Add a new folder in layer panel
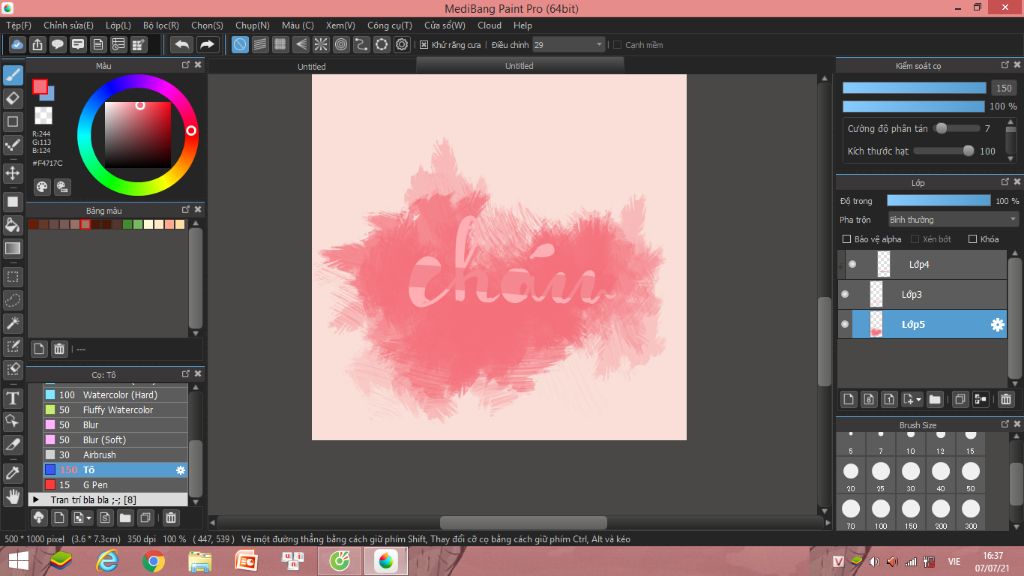Viewport: 1024px width, 576px height. [935, 399]
